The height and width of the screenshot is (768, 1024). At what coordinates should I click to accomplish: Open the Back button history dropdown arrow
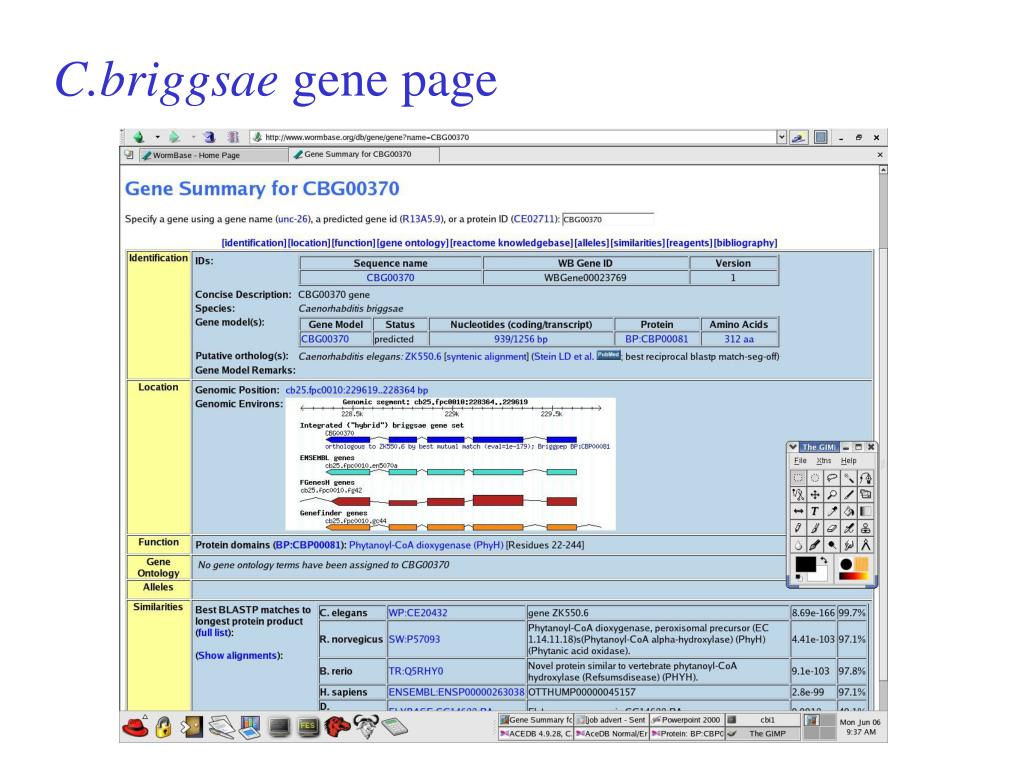[x=157, y=137]
